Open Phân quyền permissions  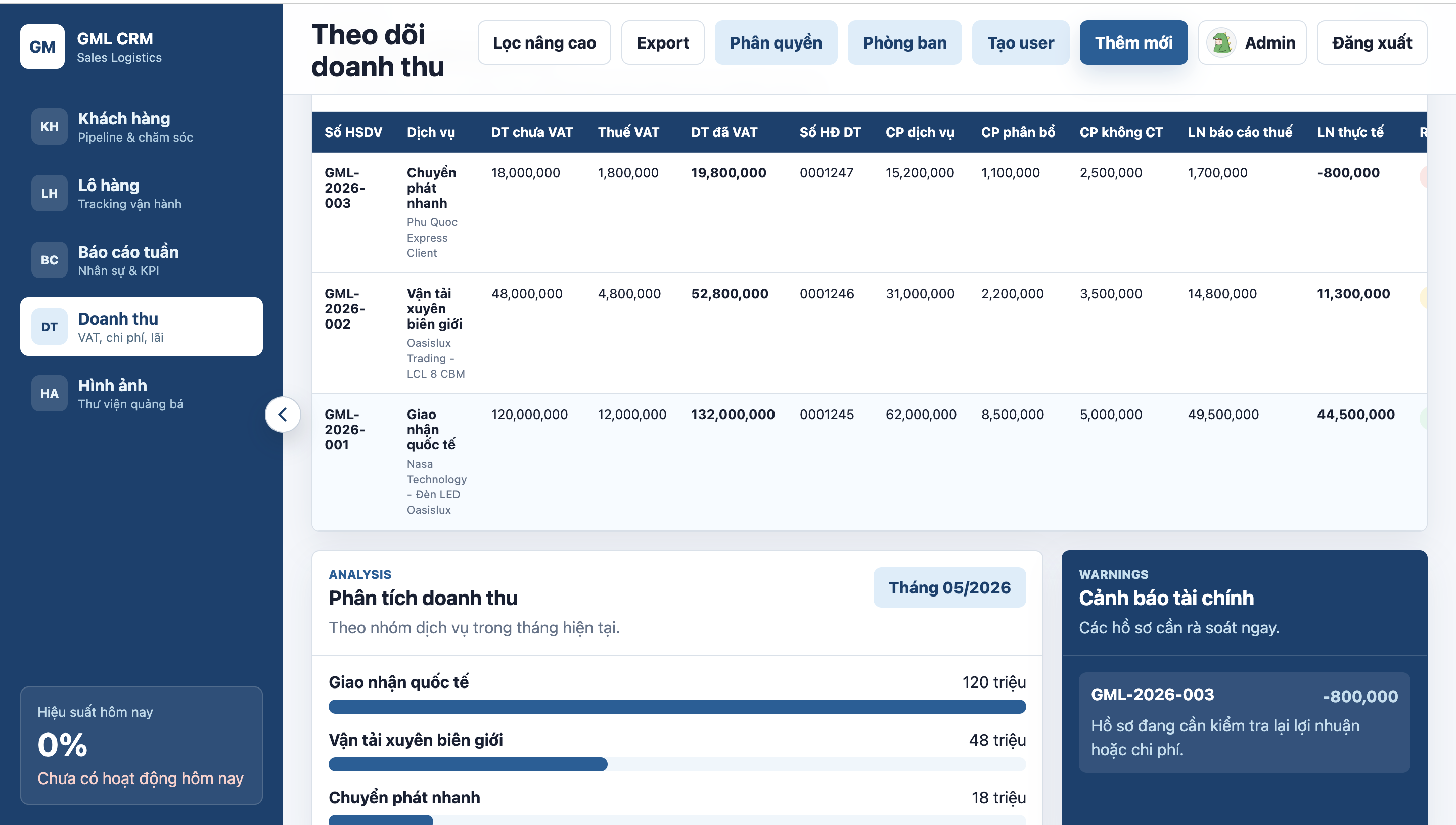pos(776,42)
